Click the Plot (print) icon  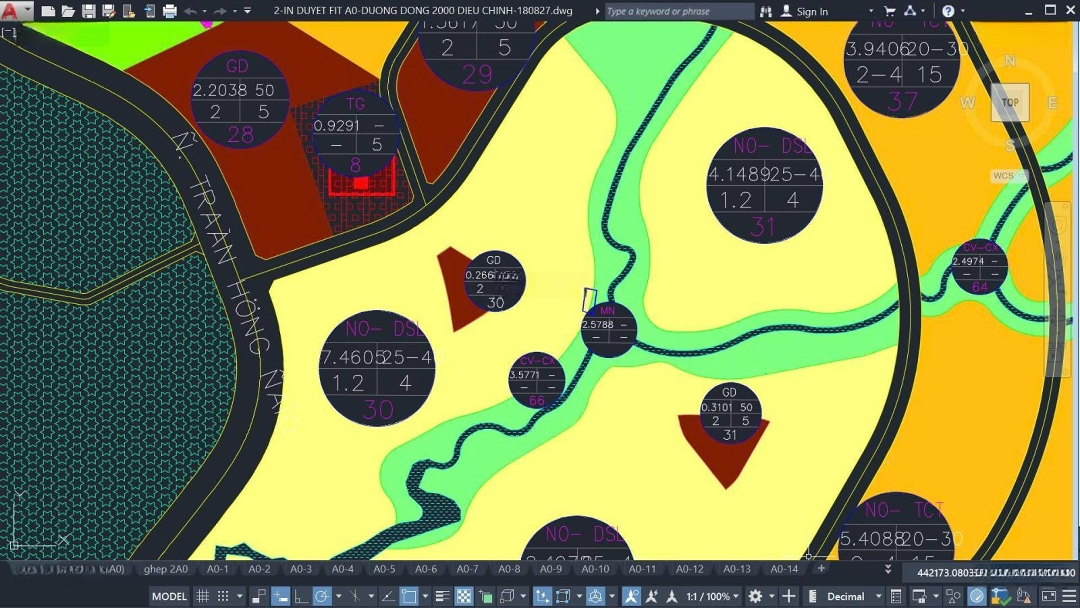point(169,11)
